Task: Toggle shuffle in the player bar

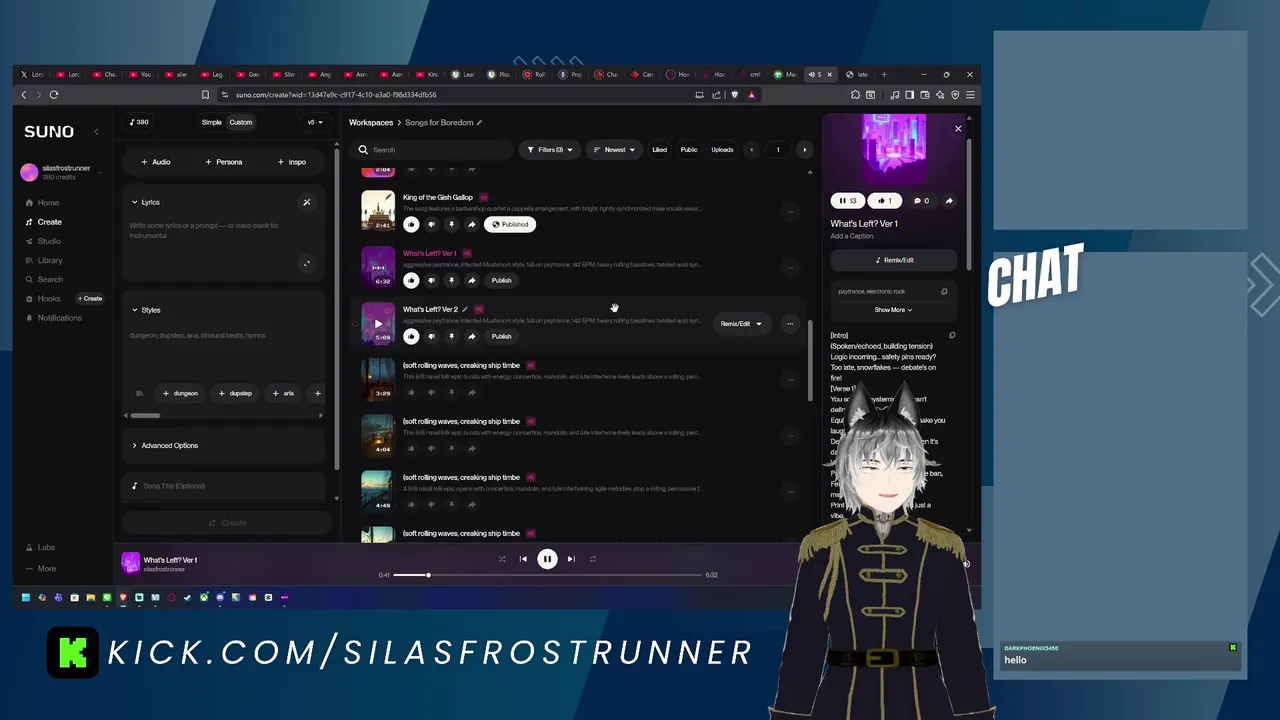Action: [x=502, y=559]
